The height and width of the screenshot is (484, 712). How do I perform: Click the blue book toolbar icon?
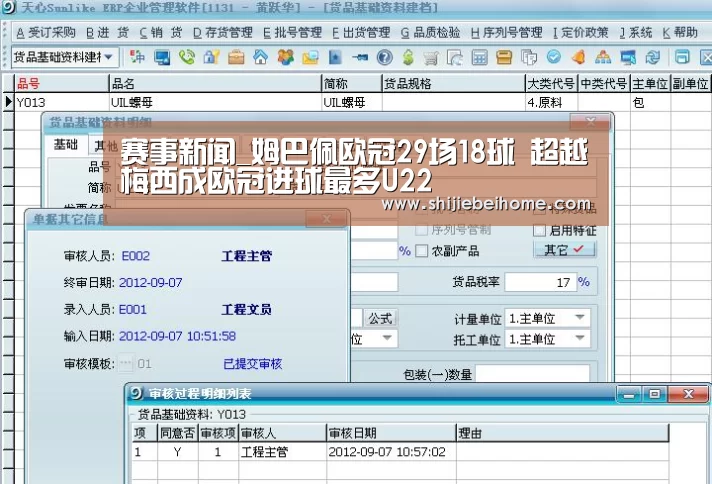(335, 57)
